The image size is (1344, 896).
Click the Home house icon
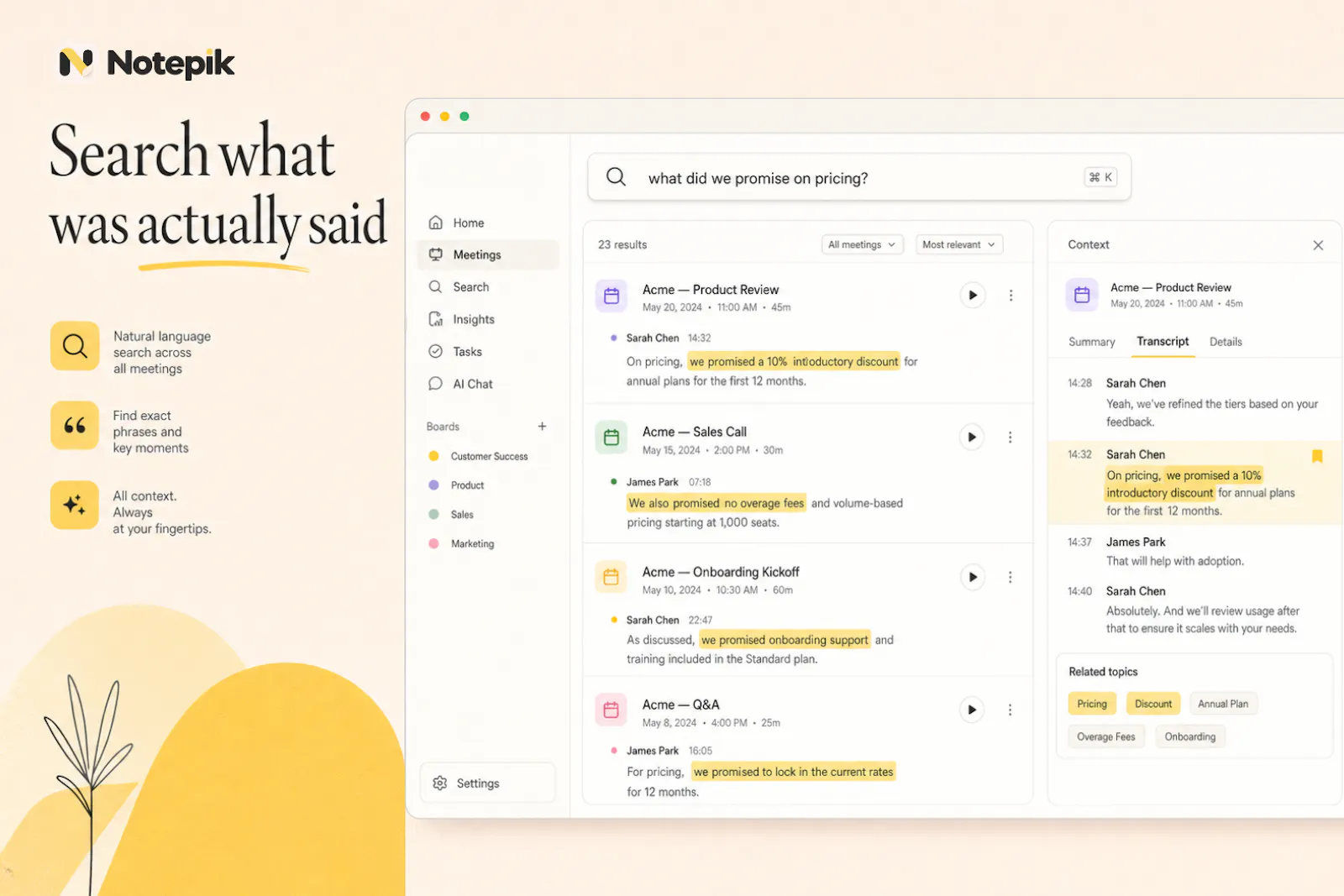click(435, 223)
